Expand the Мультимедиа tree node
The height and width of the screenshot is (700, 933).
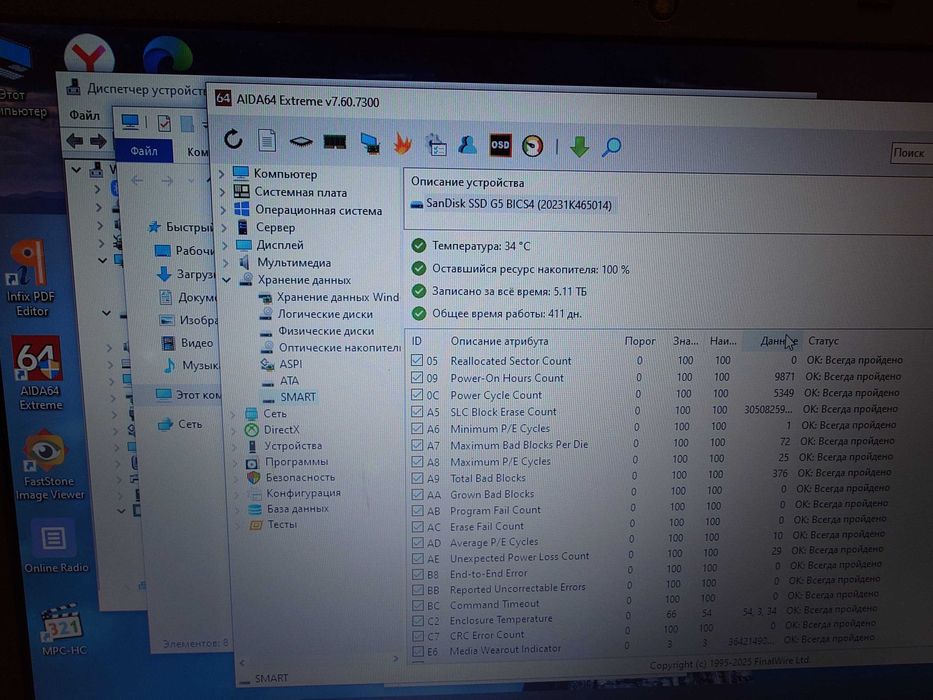226,262
